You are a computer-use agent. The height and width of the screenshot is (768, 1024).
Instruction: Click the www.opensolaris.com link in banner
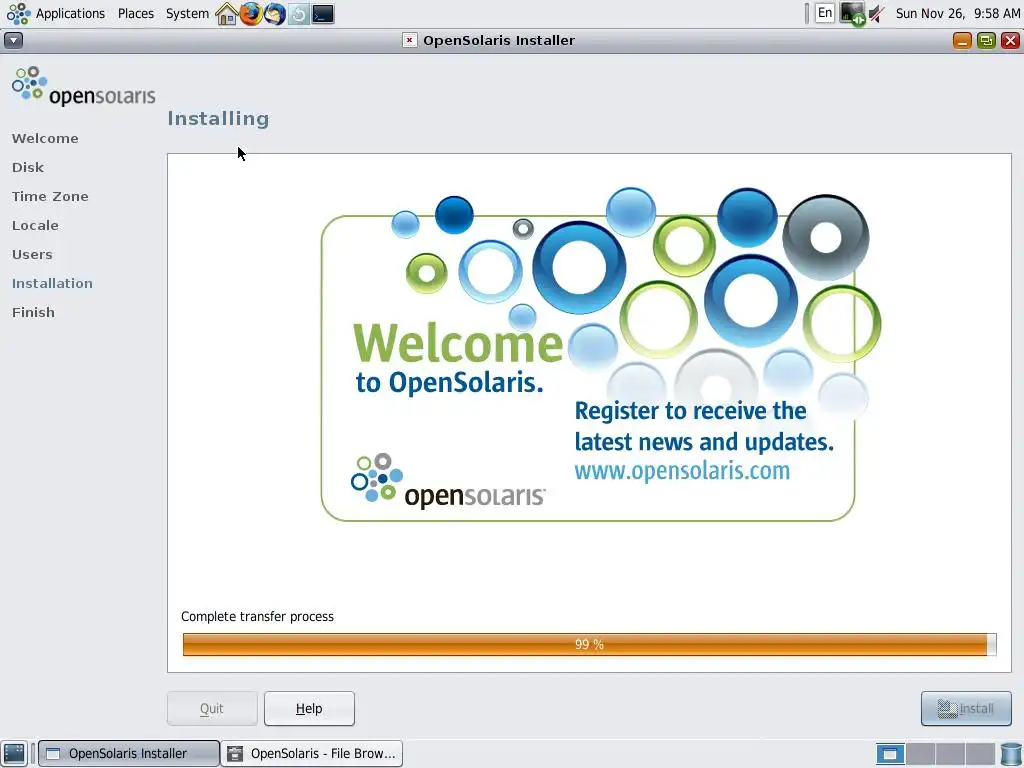(682, 471)
